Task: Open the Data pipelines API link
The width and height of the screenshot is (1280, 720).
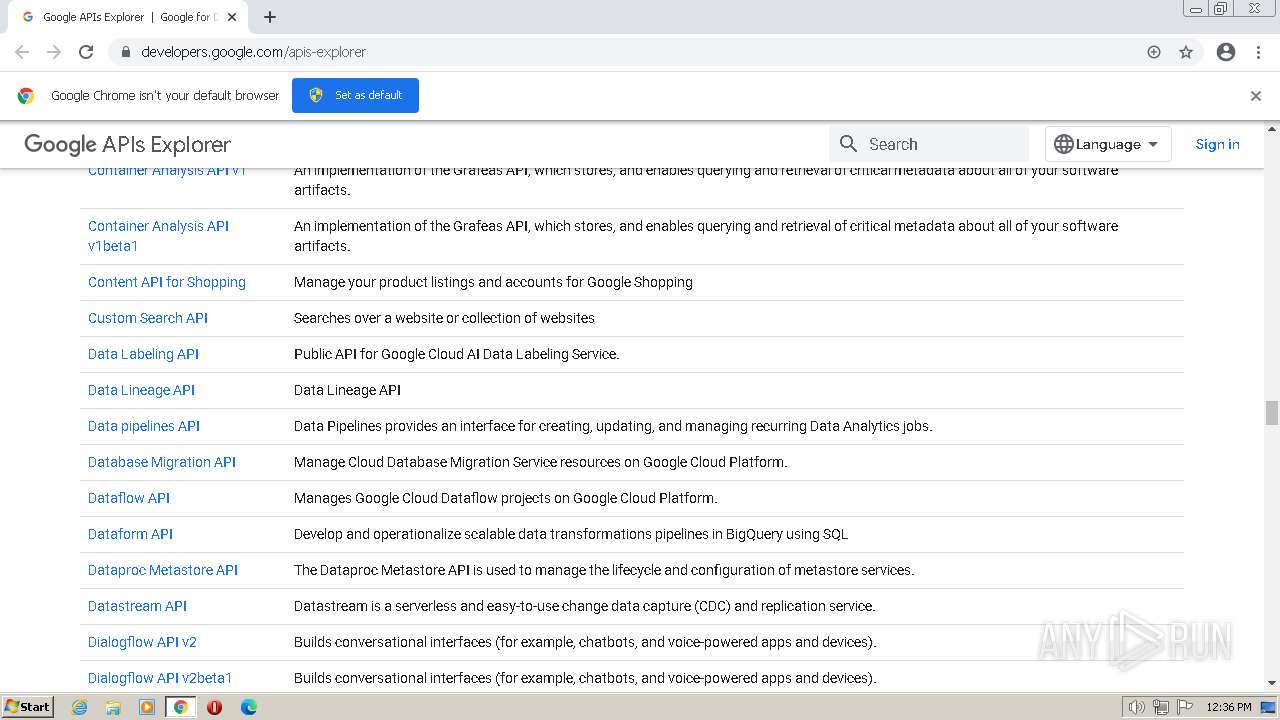Action: [144, 426]
